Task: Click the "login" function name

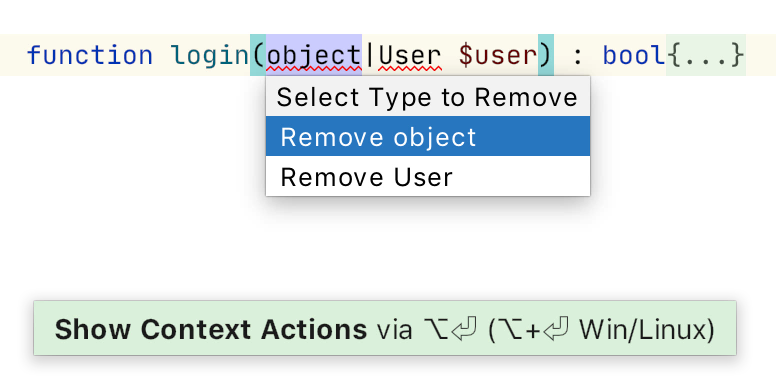Action: pyautogui.click(x=210, y=55)
